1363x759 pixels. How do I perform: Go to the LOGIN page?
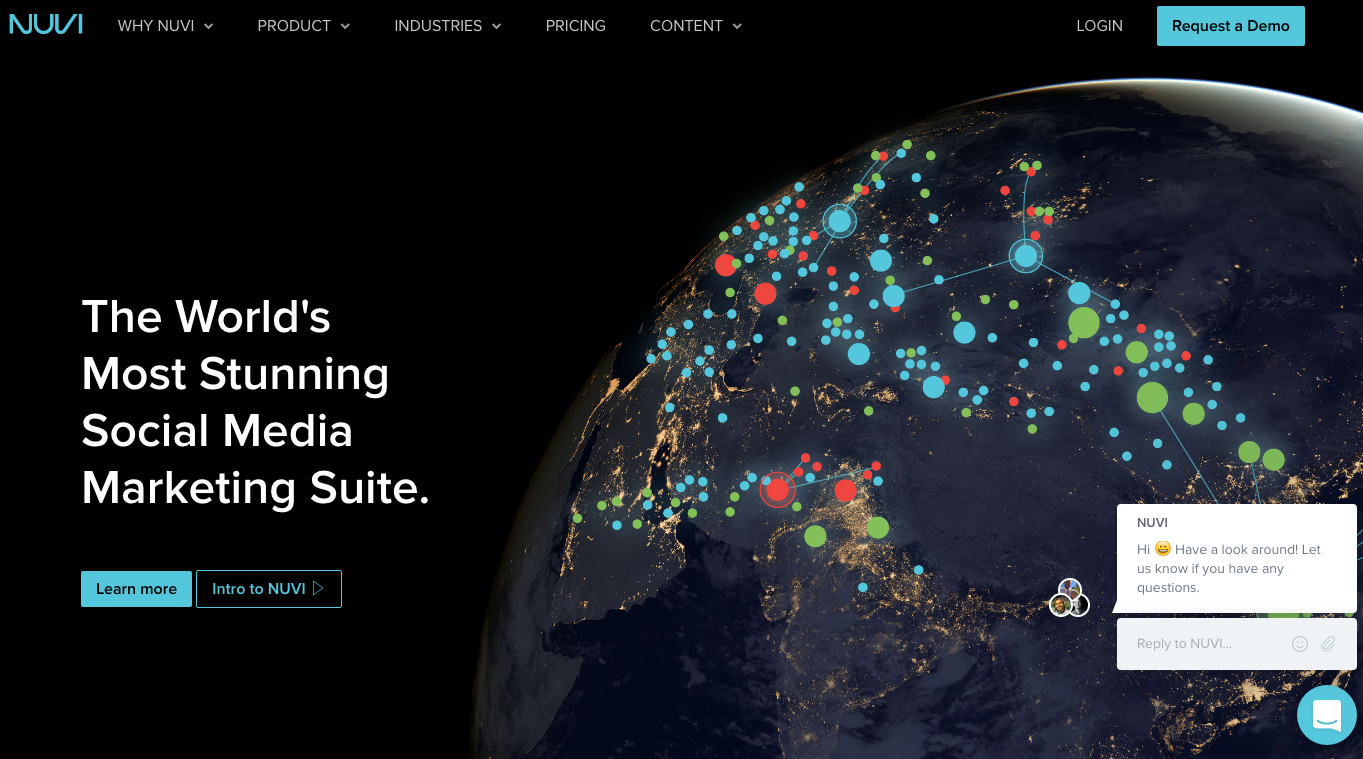(1099, 26)
